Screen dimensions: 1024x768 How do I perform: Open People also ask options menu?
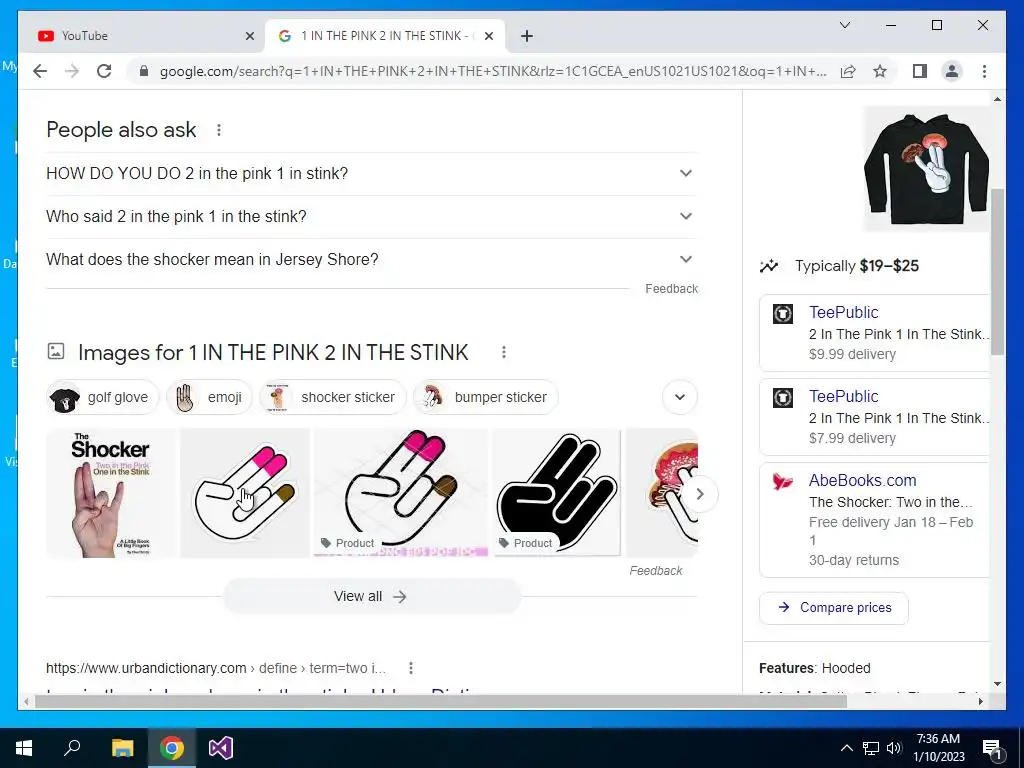pos(219,130)
